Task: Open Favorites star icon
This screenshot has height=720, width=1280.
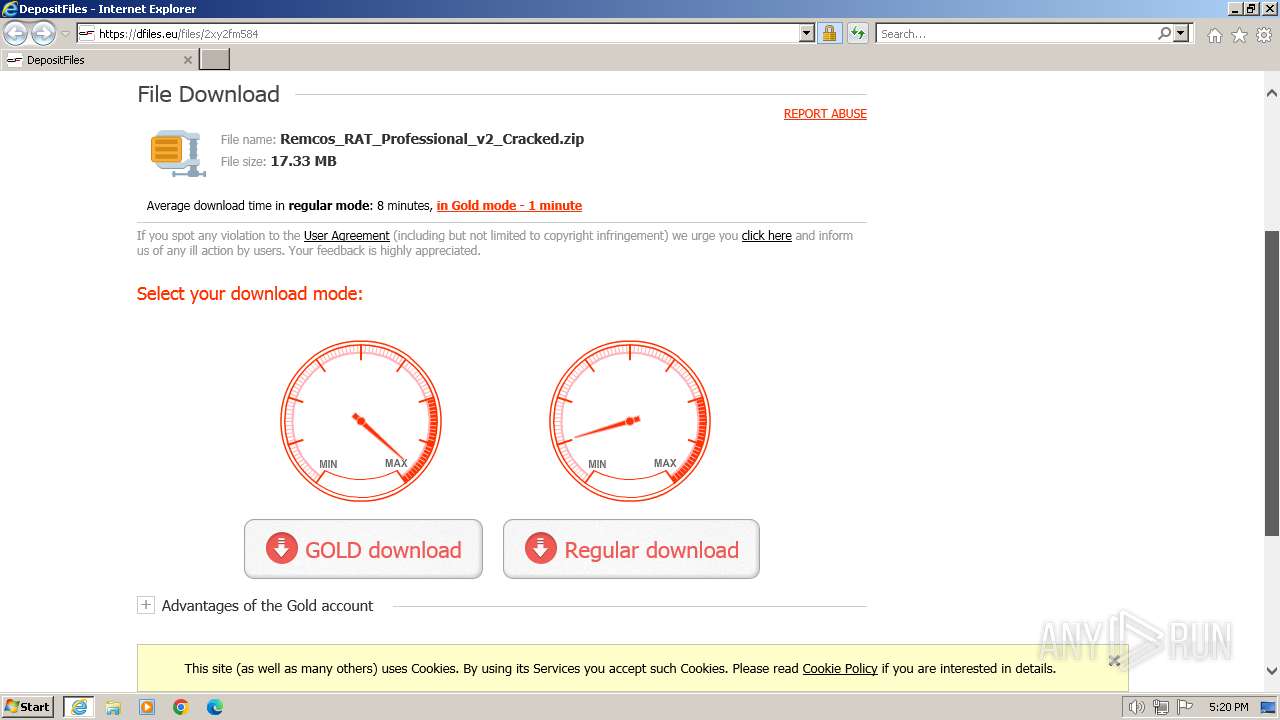Action: point(1239,35)
